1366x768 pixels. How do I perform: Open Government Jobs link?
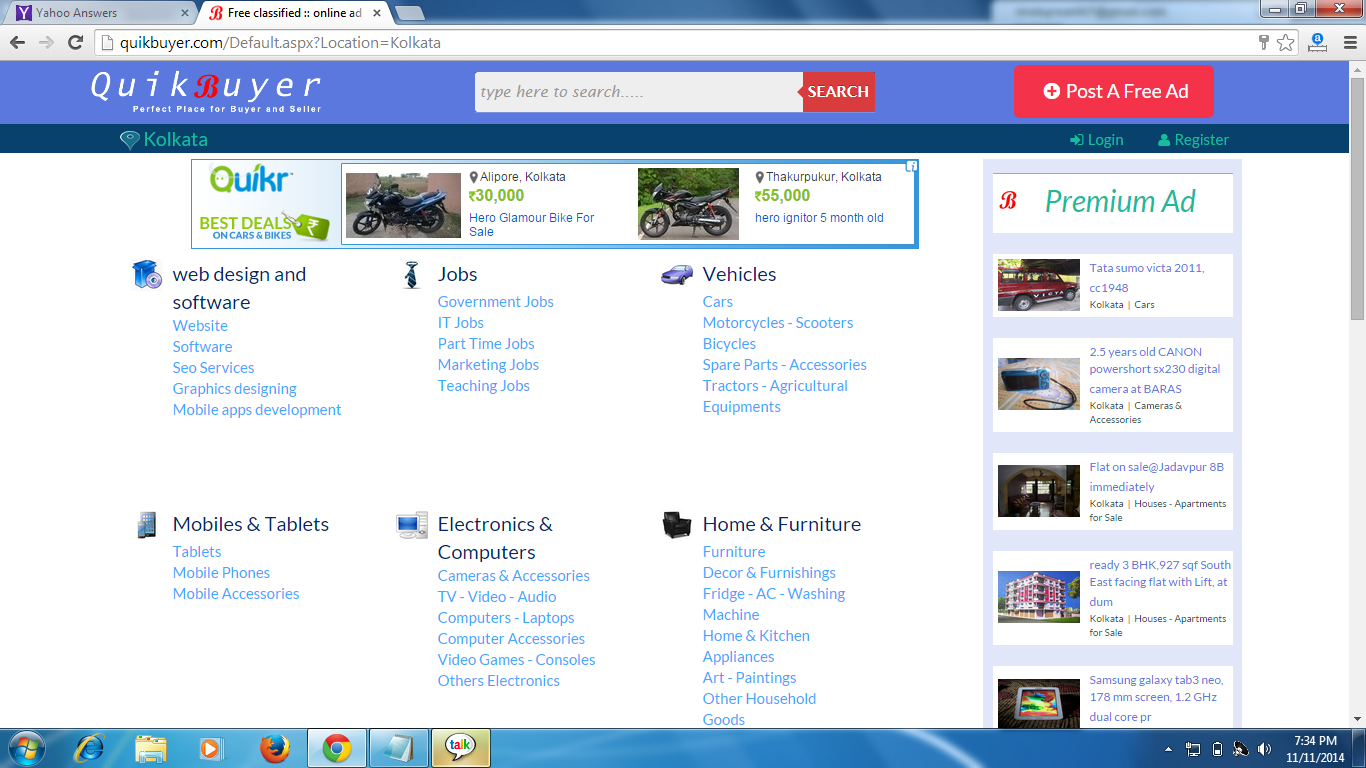click(x=495, y=301)
